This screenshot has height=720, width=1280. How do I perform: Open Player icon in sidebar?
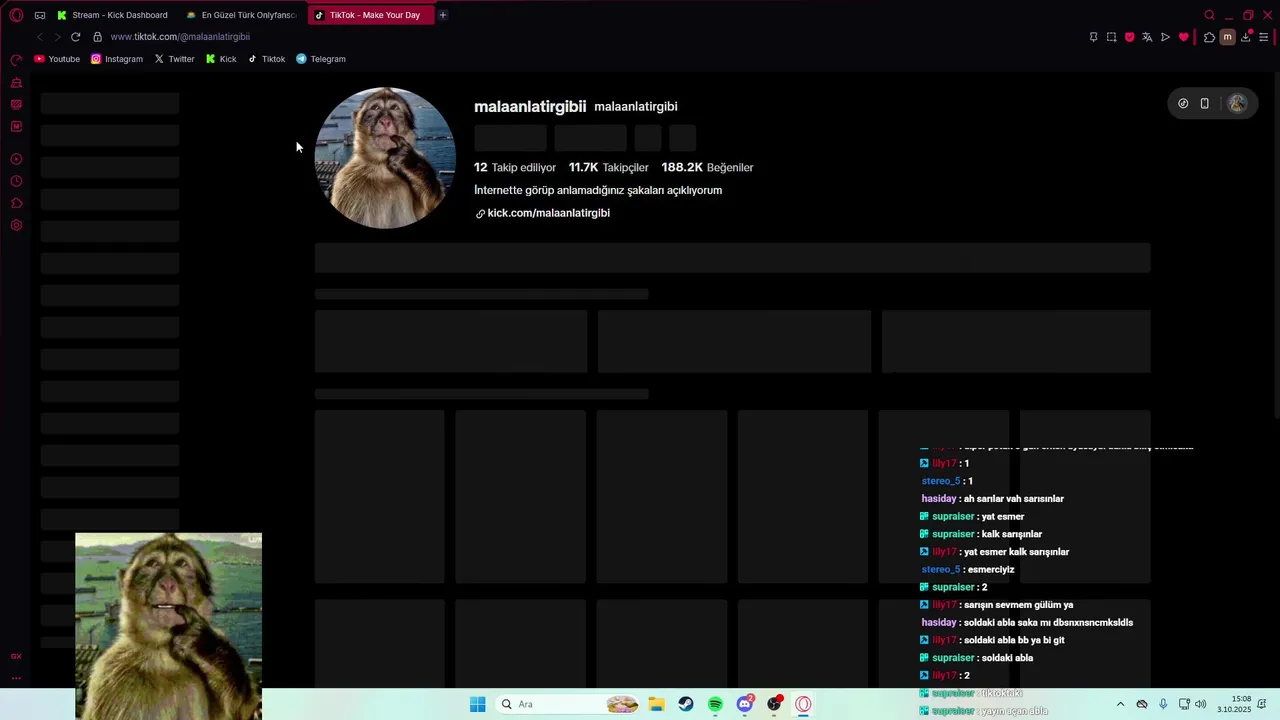16,159
